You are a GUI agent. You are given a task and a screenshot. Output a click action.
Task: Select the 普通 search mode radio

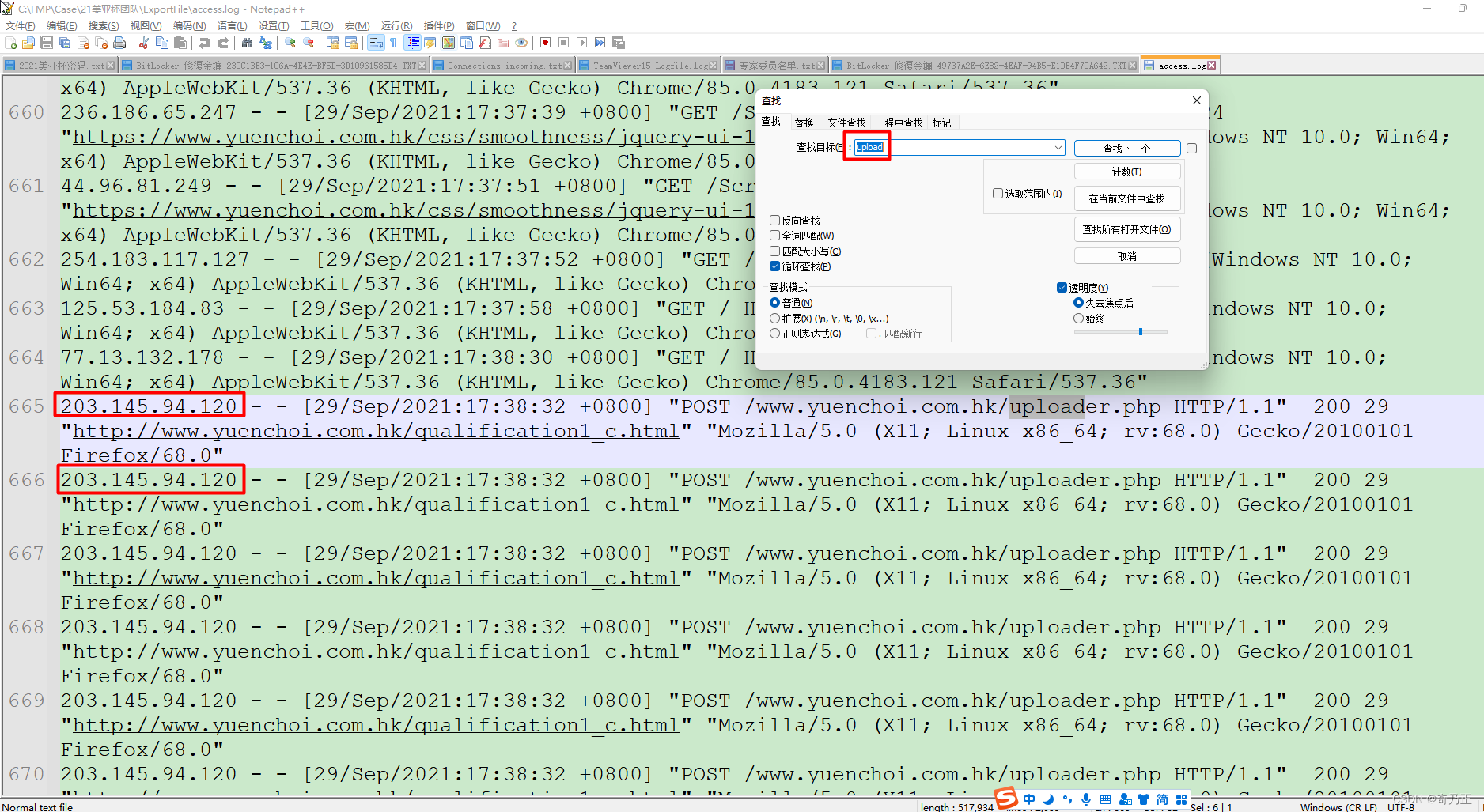coord(774,303)
